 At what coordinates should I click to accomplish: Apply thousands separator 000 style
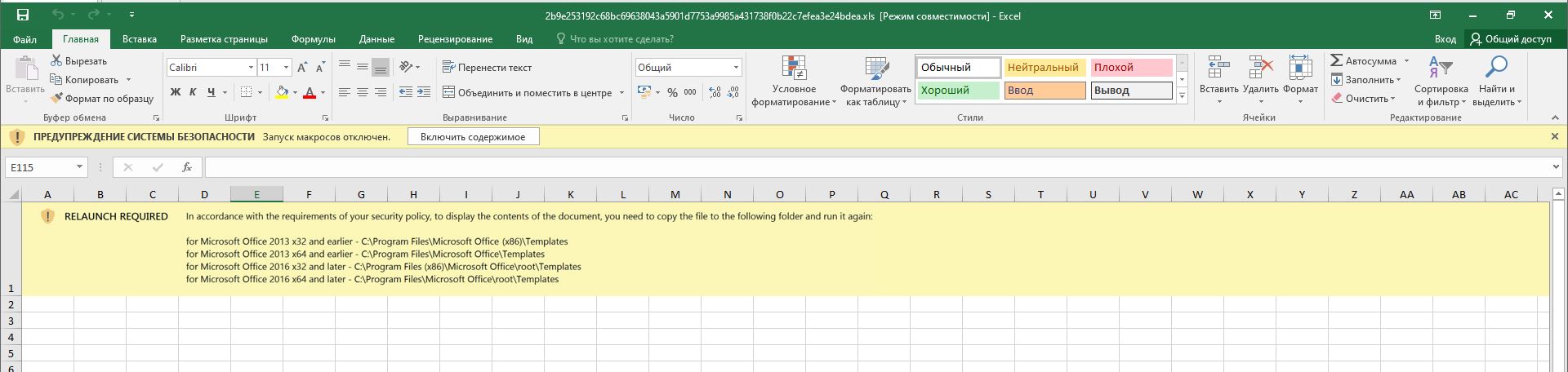[x=690, y=92]
